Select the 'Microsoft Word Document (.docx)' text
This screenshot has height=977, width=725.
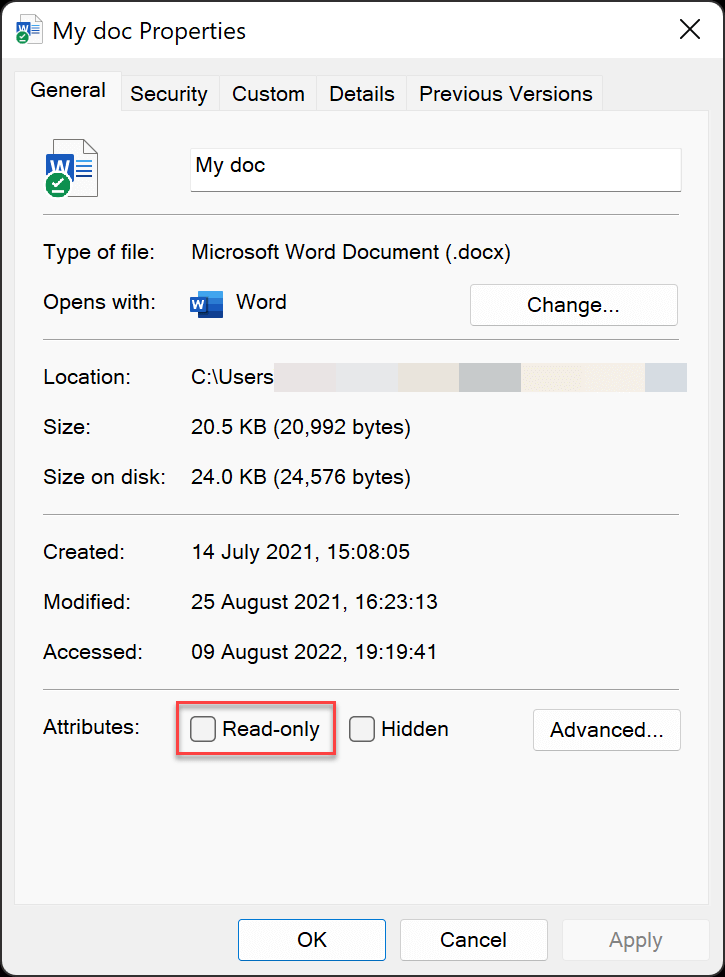pyautogui.click(x=351, y=252)
